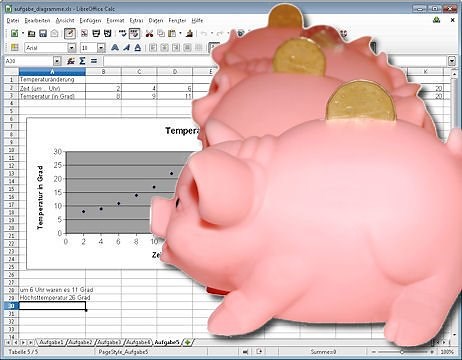Select column A header
This screenshot has height=360, width=462.
point(52,72)
